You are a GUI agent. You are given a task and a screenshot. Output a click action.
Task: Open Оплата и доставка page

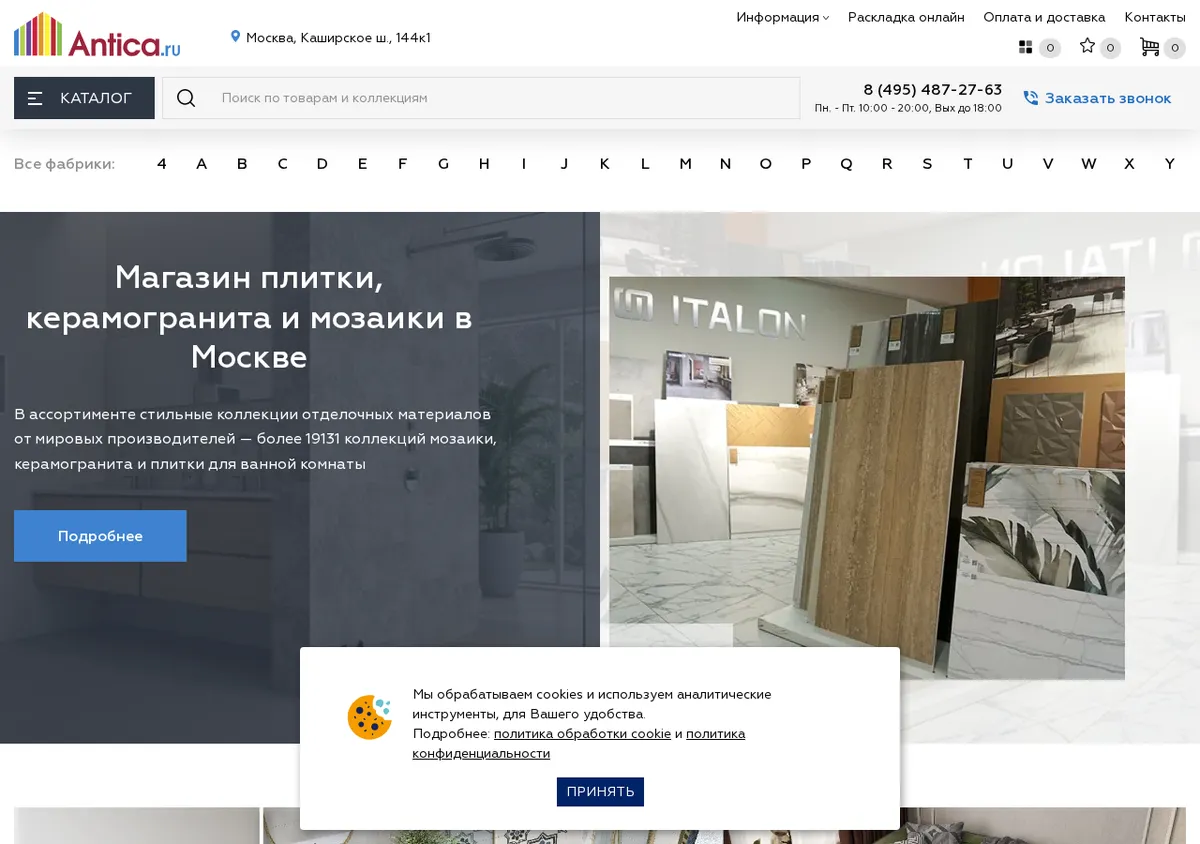click(1044, 17)
